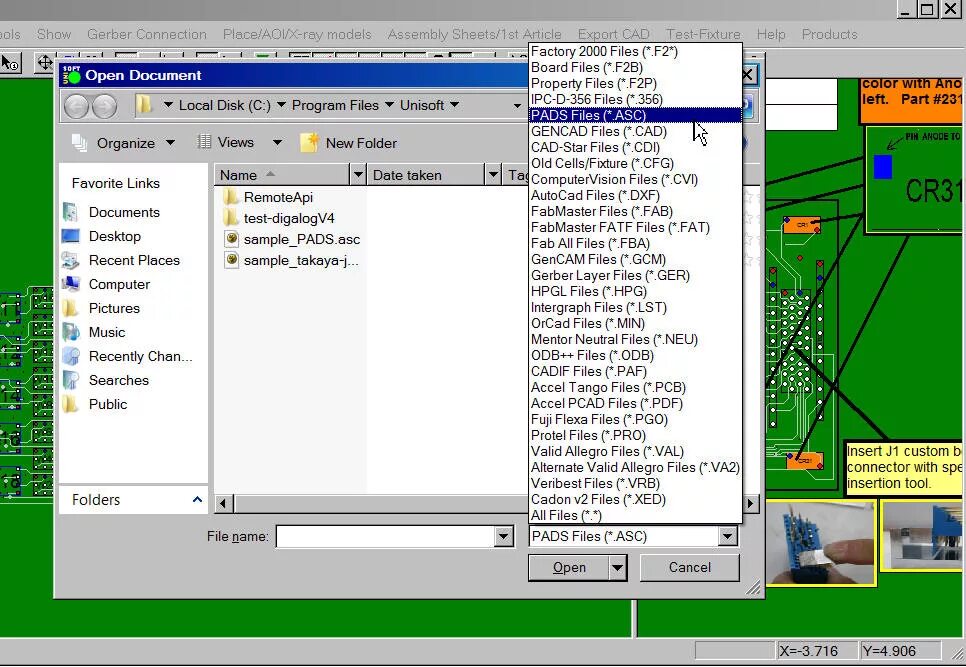Screen dimensions: 966x667
Task: Click the folder icon in address bar
Action: pyautogui.click(x=144, y=105)
